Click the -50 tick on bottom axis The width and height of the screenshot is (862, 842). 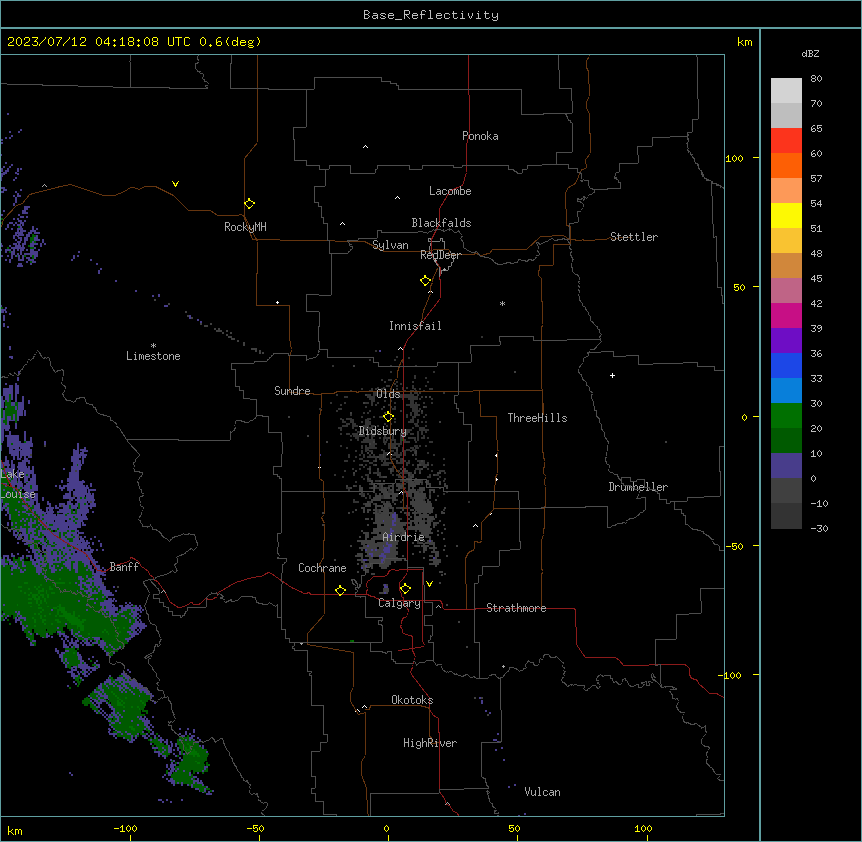(255, 828)
